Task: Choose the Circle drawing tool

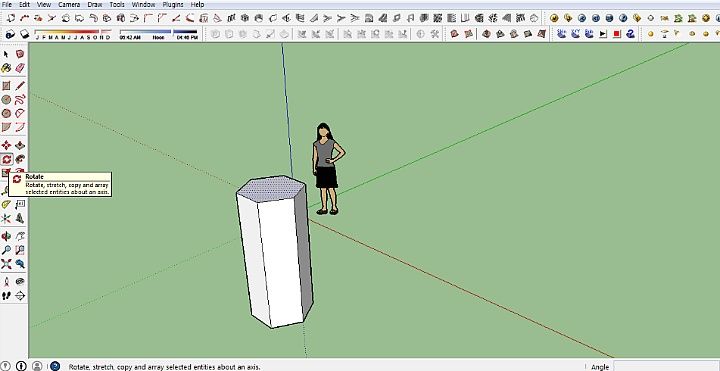Action: [x=6, y=100]
